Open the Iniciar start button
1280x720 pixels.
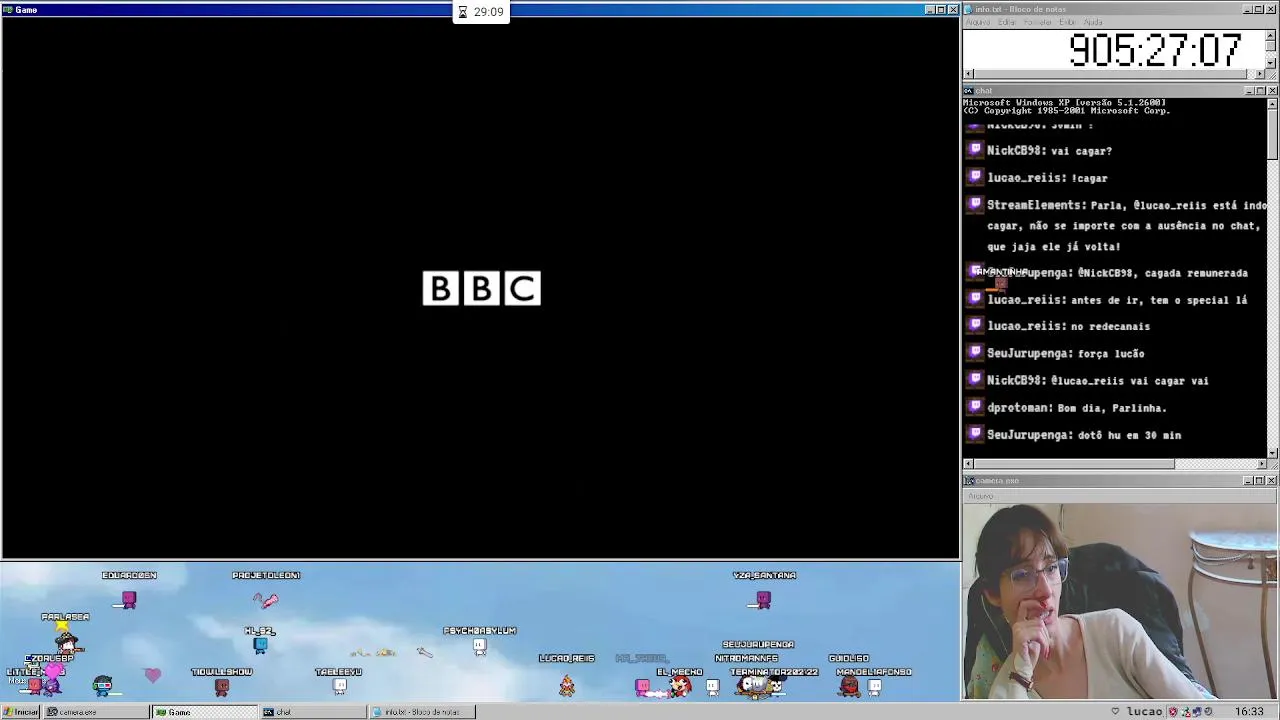(x=21, y=712)
